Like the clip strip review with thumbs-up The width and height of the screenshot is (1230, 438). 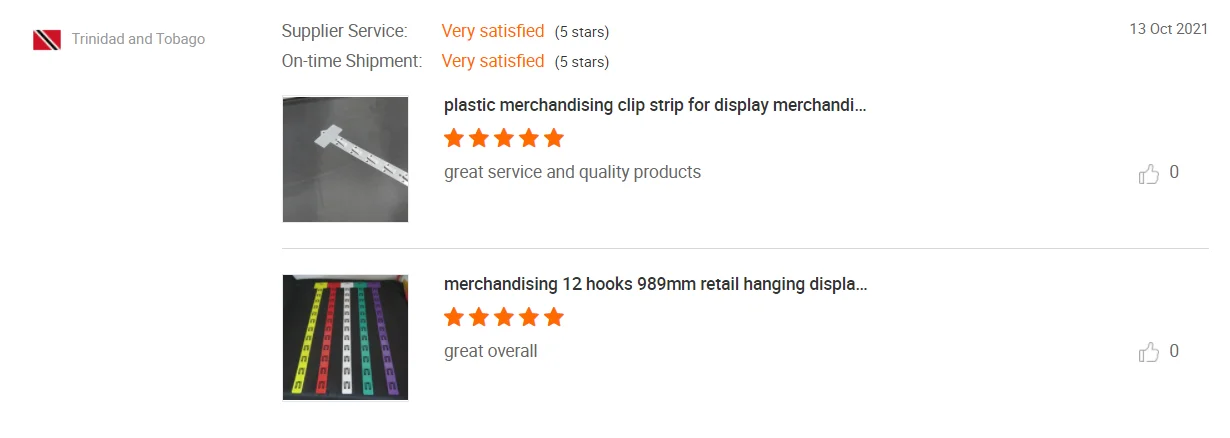click(1148, 174)
